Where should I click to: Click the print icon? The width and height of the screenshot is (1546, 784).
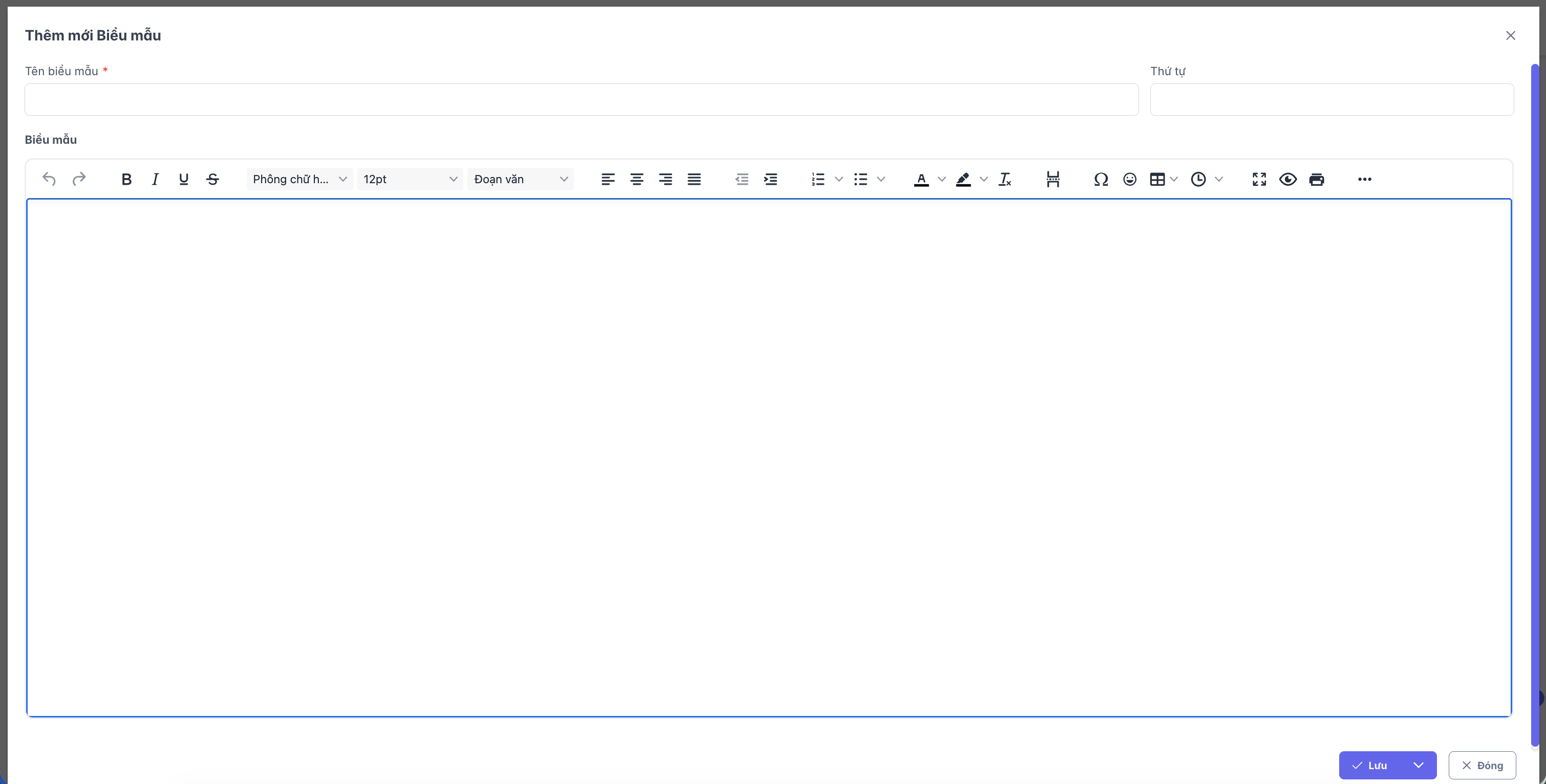1317,179
